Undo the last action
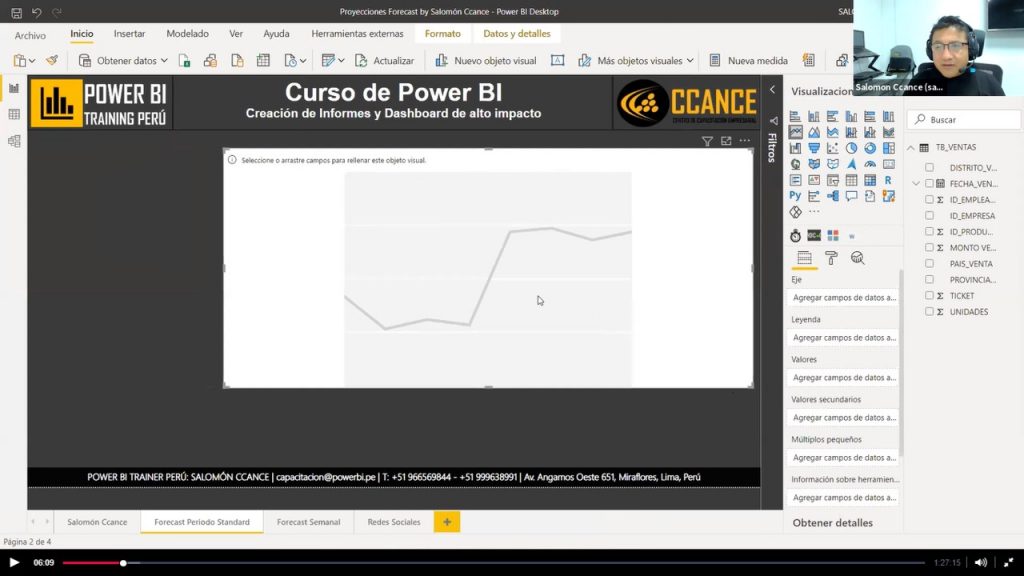Image resolution: width=1024 pixels, height=576 pixels. click(37, 12)
